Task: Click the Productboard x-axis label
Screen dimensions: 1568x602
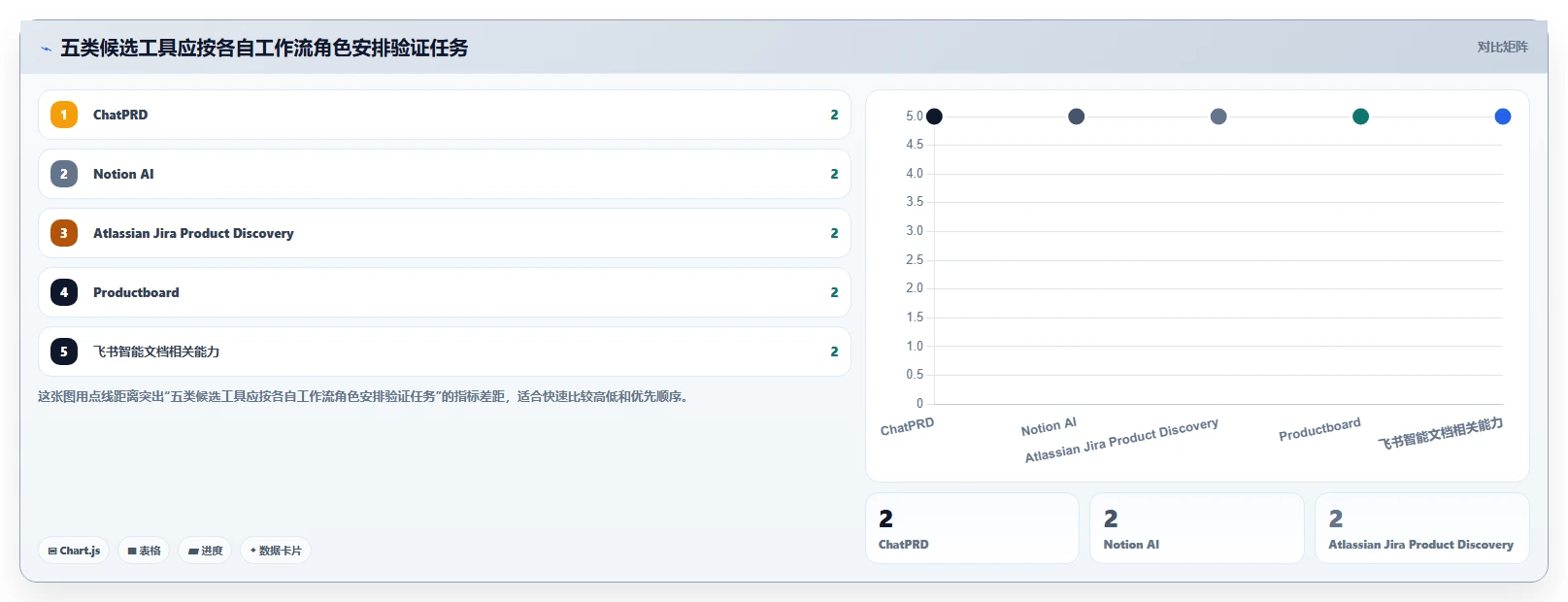Action: pos(1319,429)
